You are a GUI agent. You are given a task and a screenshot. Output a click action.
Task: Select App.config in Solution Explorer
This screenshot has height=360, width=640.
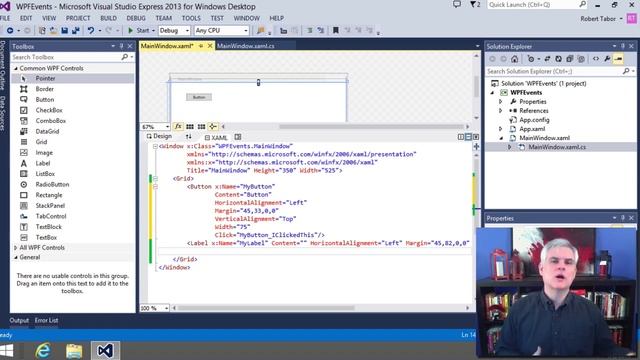pos(534,120)
